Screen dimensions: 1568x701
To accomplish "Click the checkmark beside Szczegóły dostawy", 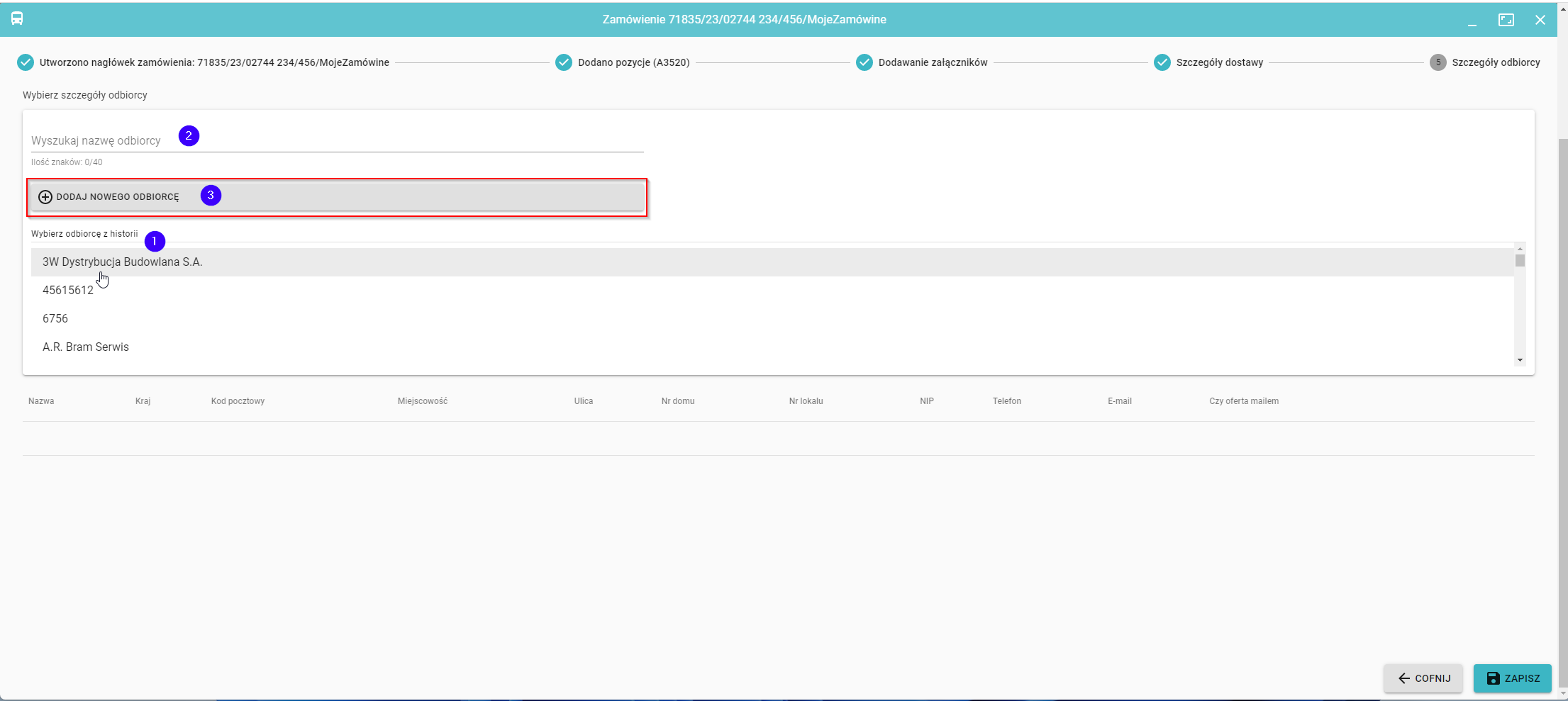I will coord(1162,62).
